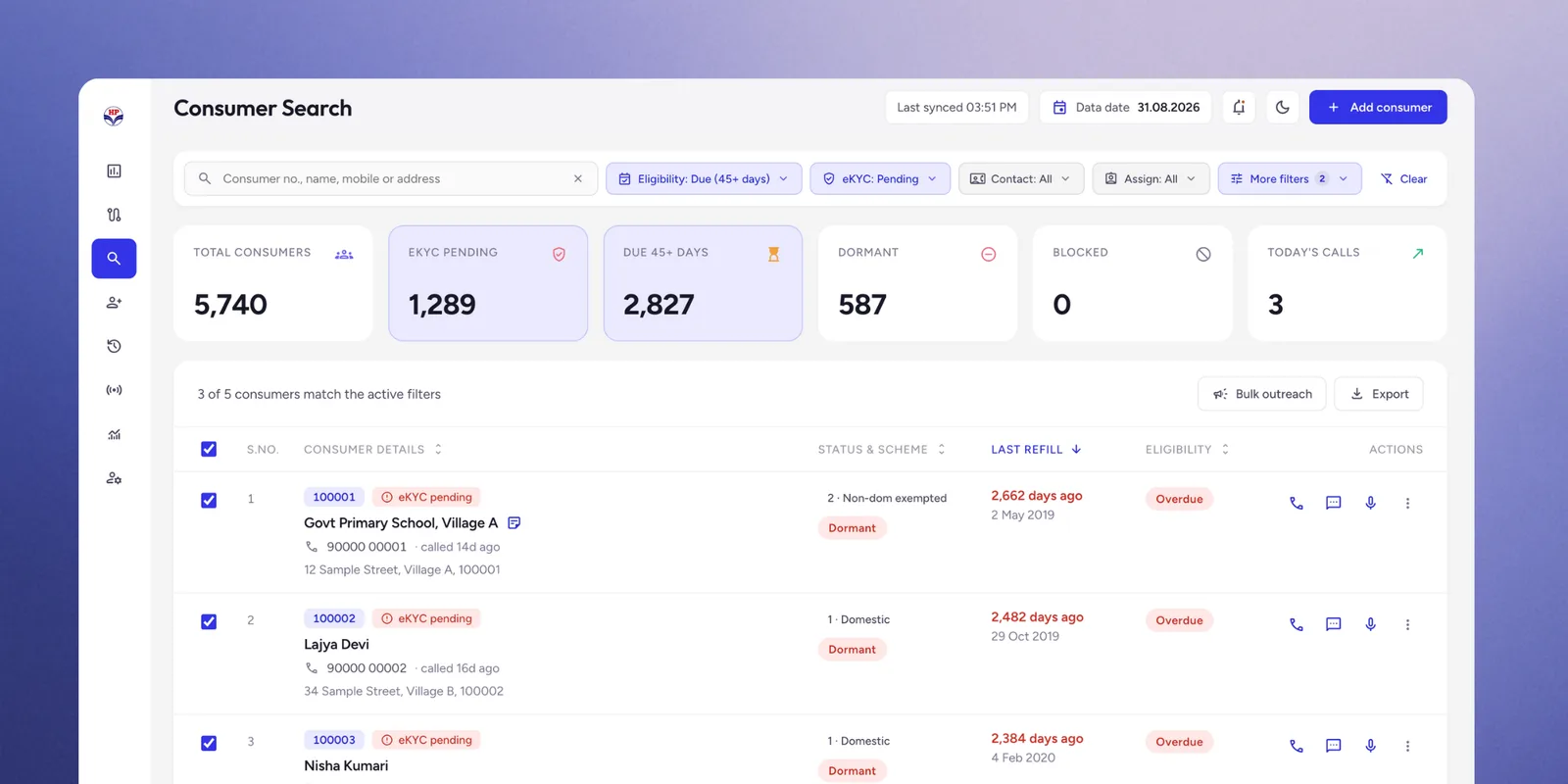The image size is (1568, 784).
Task: Click microphone icon for Nisha Kumari
Action: click(1371, 746)
